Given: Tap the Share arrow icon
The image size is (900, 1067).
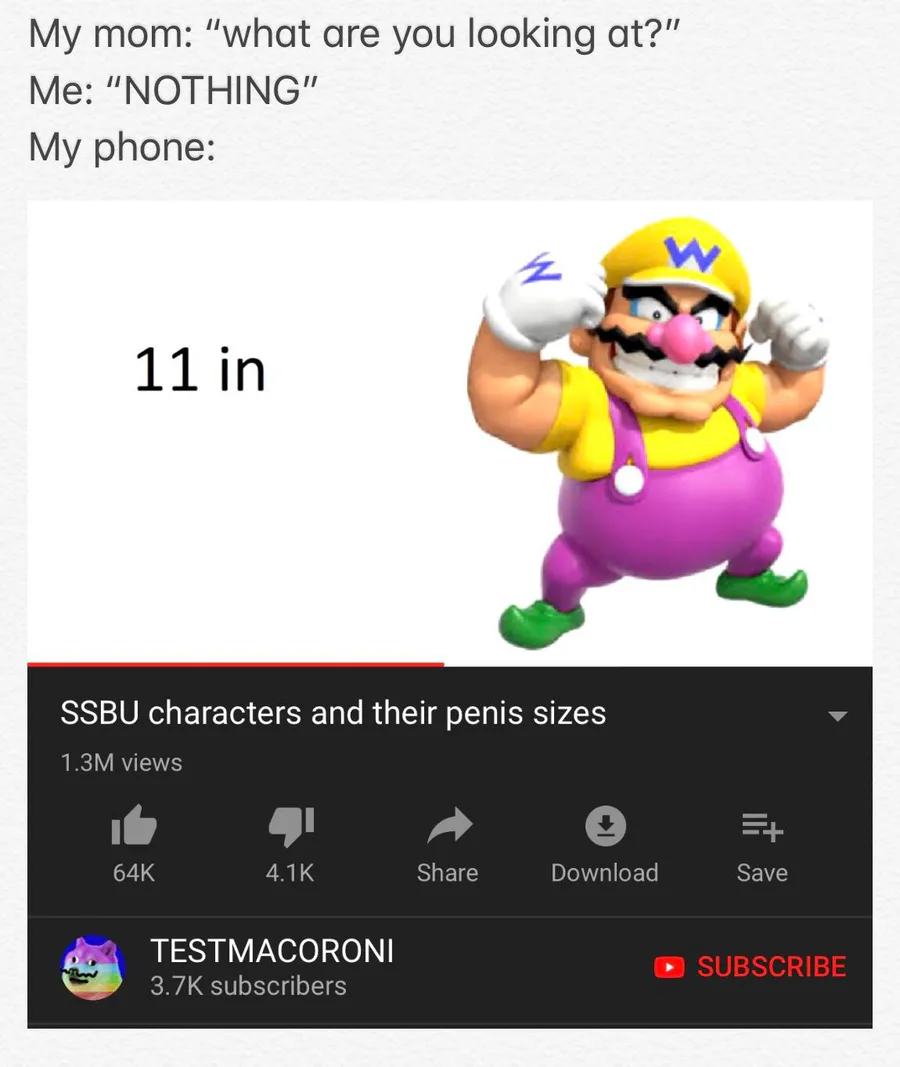Looking at the screenshot, I should (x=449, y=825).
